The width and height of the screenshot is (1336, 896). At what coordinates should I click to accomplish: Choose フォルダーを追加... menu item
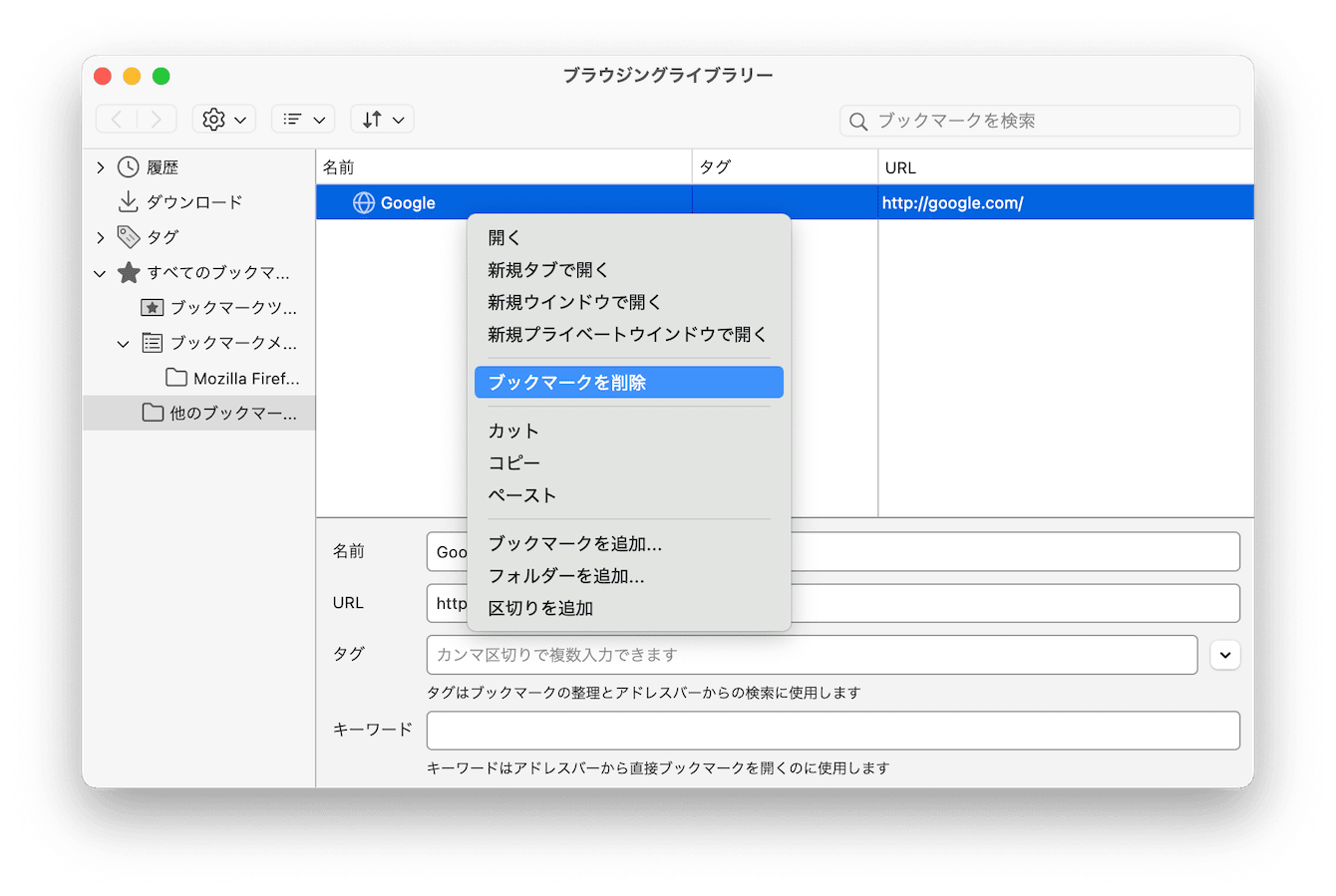pyautogui.click(x=629, y=576)
